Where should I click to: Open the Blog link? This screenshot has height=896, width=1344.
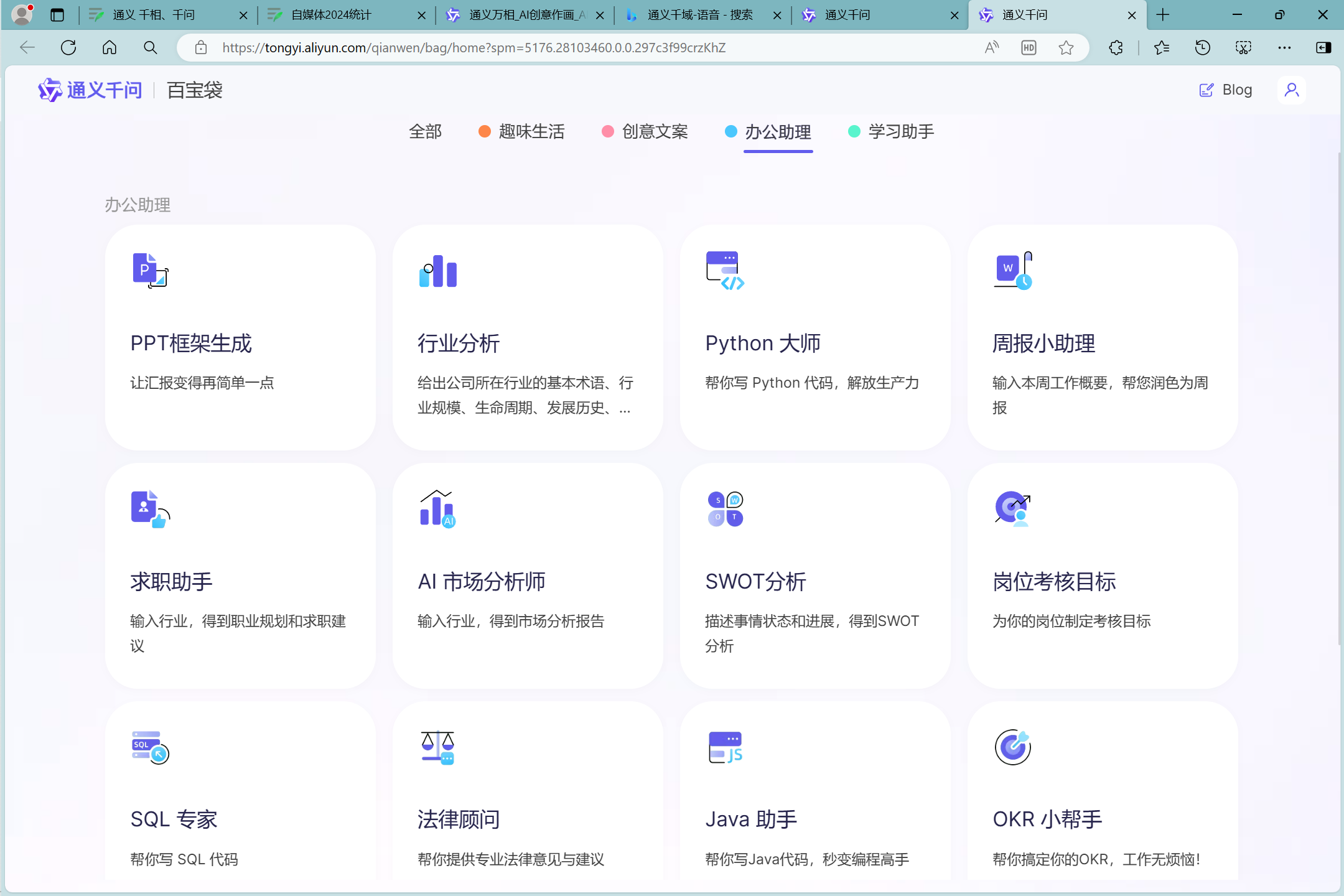(x=1225, y=90)
